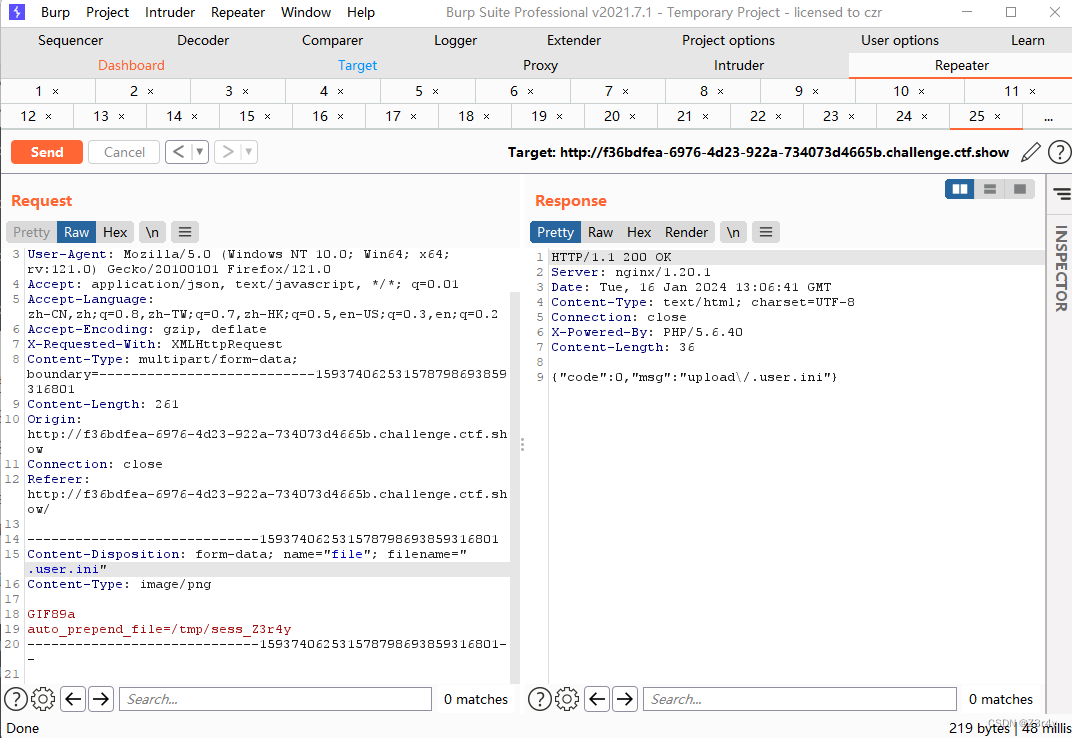Go to previous request search match
This screenshot has width=1072, height=738.
tap(73, 699)
